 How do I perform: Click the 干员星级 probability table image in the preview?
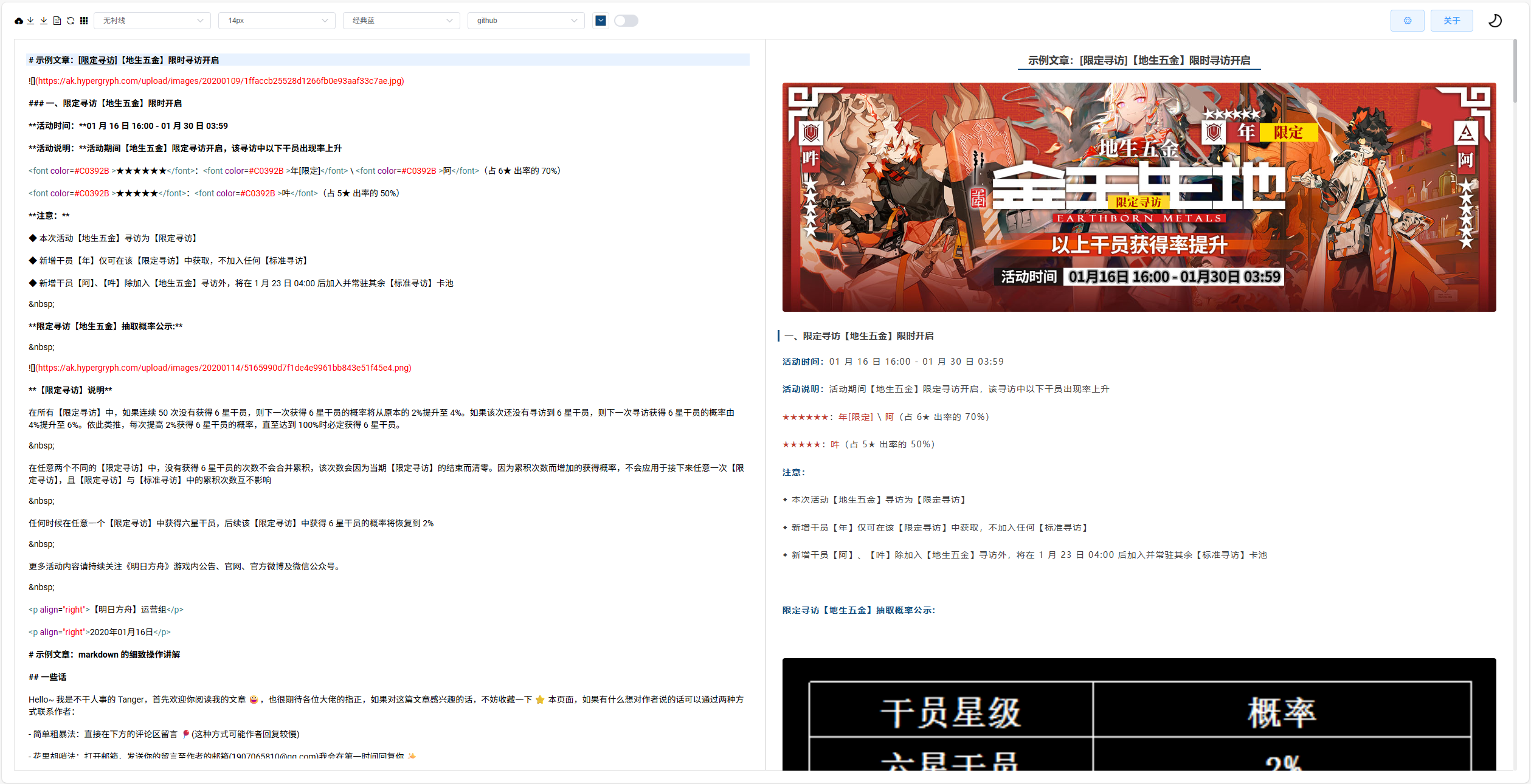click(x=1138, y=714)
